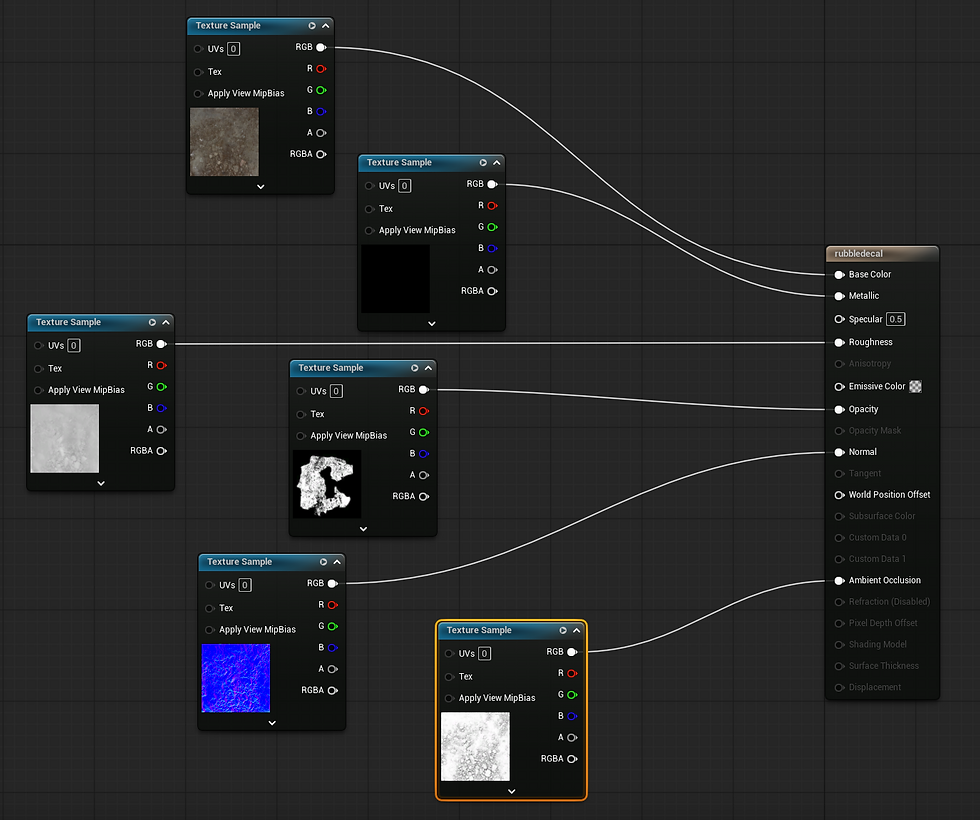Click blue B pin on normal-map Texture Sample
Screen dimensions: 980x820
(332, 648)
